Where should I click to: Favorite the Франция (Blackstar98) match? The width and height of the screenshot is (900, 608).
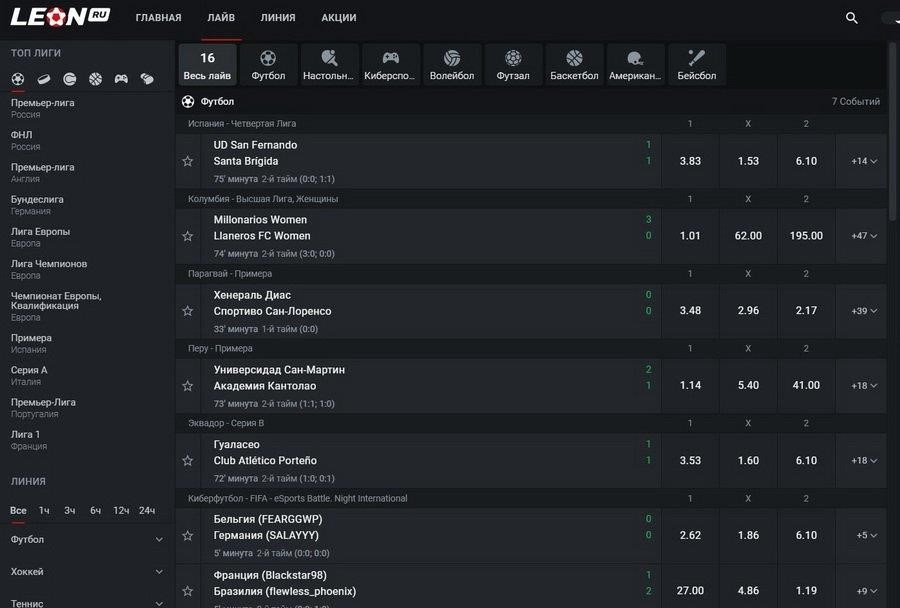(x=188, y=591)
